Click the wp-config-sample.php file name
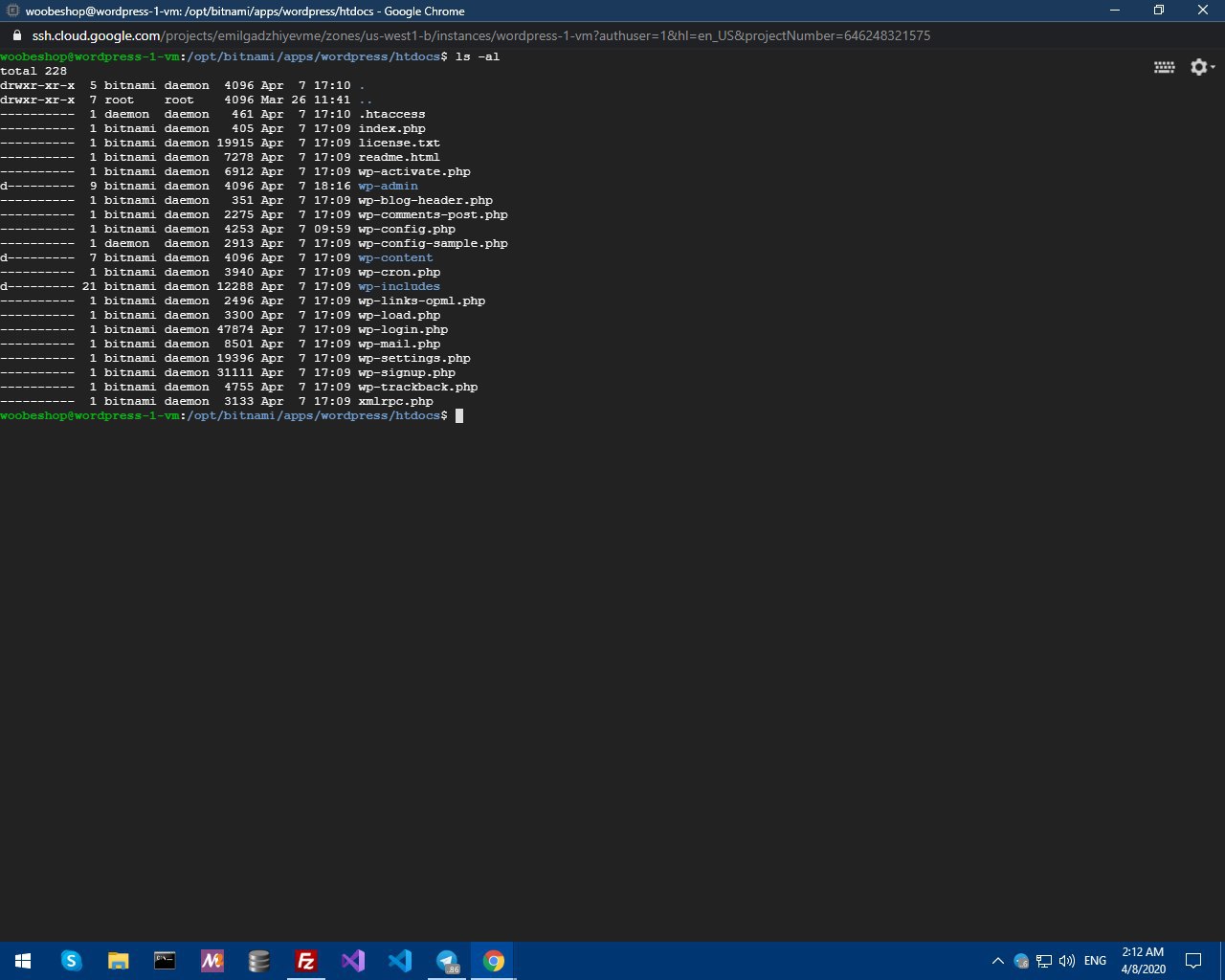Screen dimensions: 1225x980 [434, 243]
